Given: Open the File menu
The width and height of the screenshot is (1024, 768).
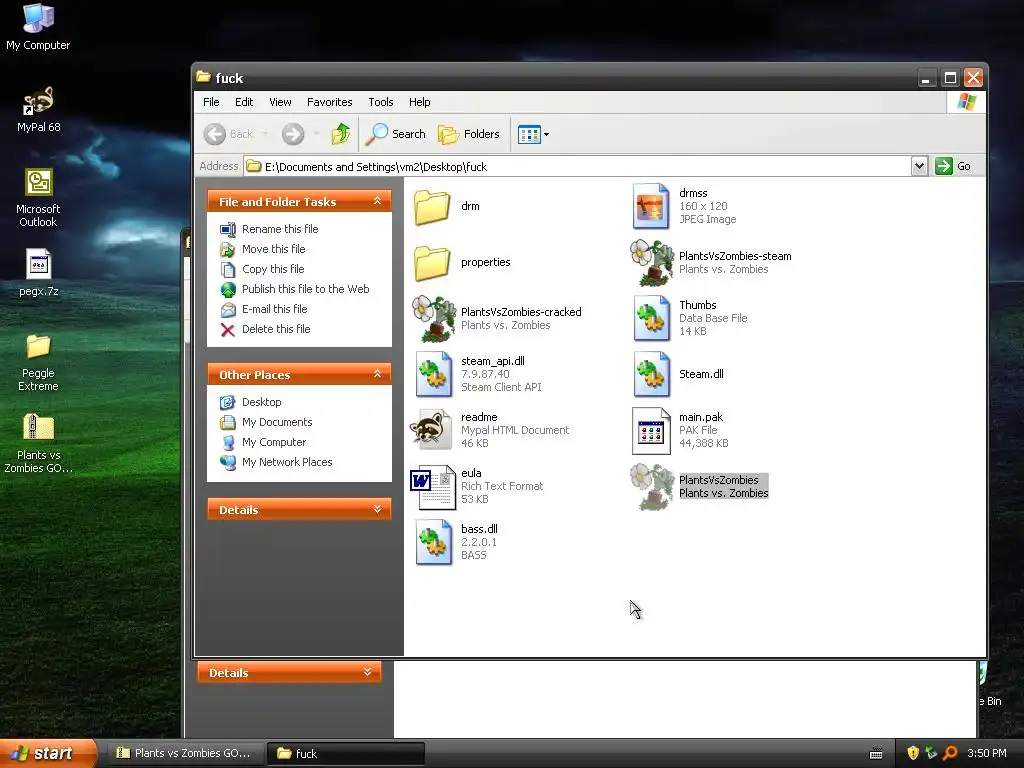Looking at the screenshot, I should (x=211, y=102).
